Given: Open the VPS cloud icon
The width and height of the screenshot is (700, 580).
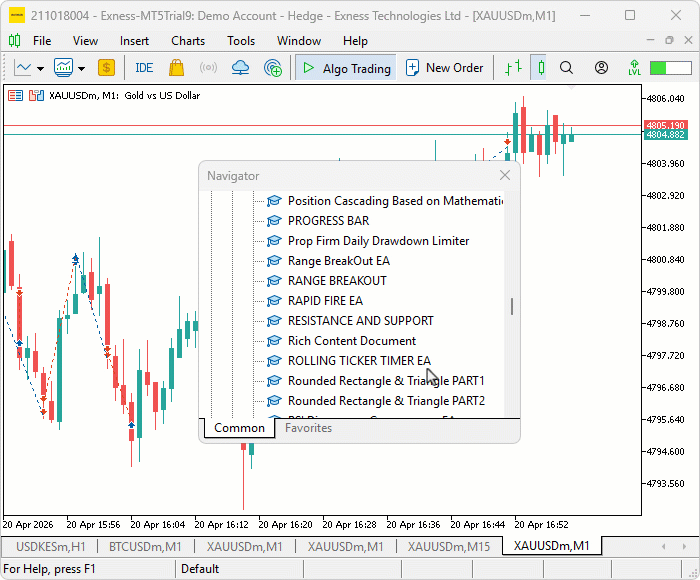Looking at the screenshot, I should (x=241, y=68).
